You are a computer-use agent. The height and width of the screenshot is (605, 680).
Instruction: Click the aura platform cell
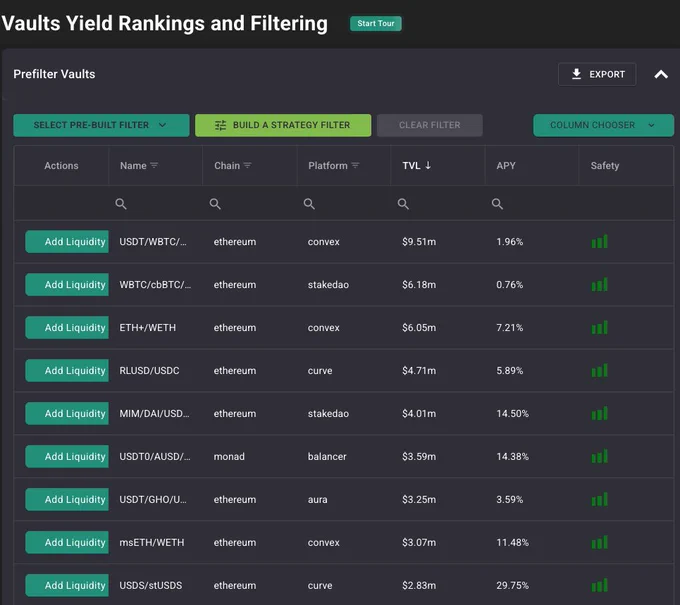point(317,499)
